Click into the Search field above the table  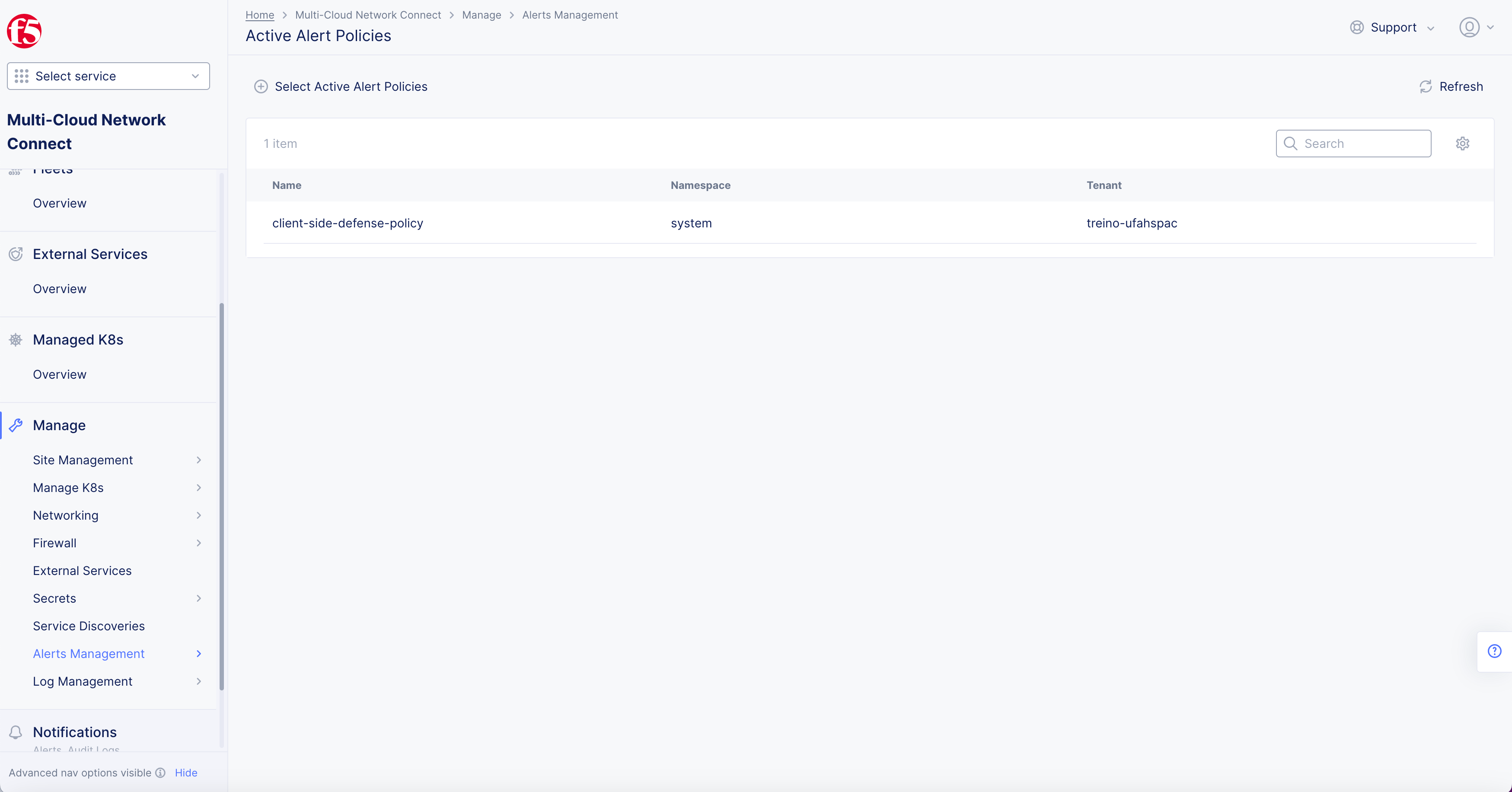[1353, 143]
